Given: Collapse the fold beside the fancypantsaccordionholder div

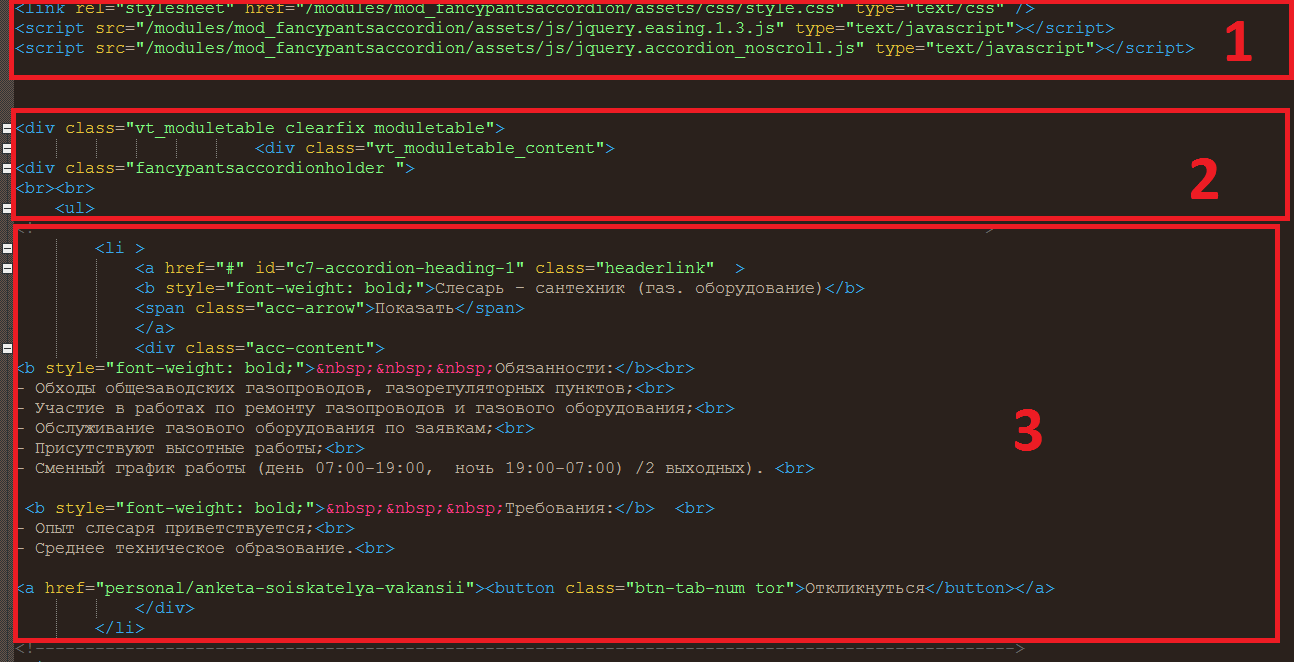Looking at the screenshot, I should click(x=7, y=168).
